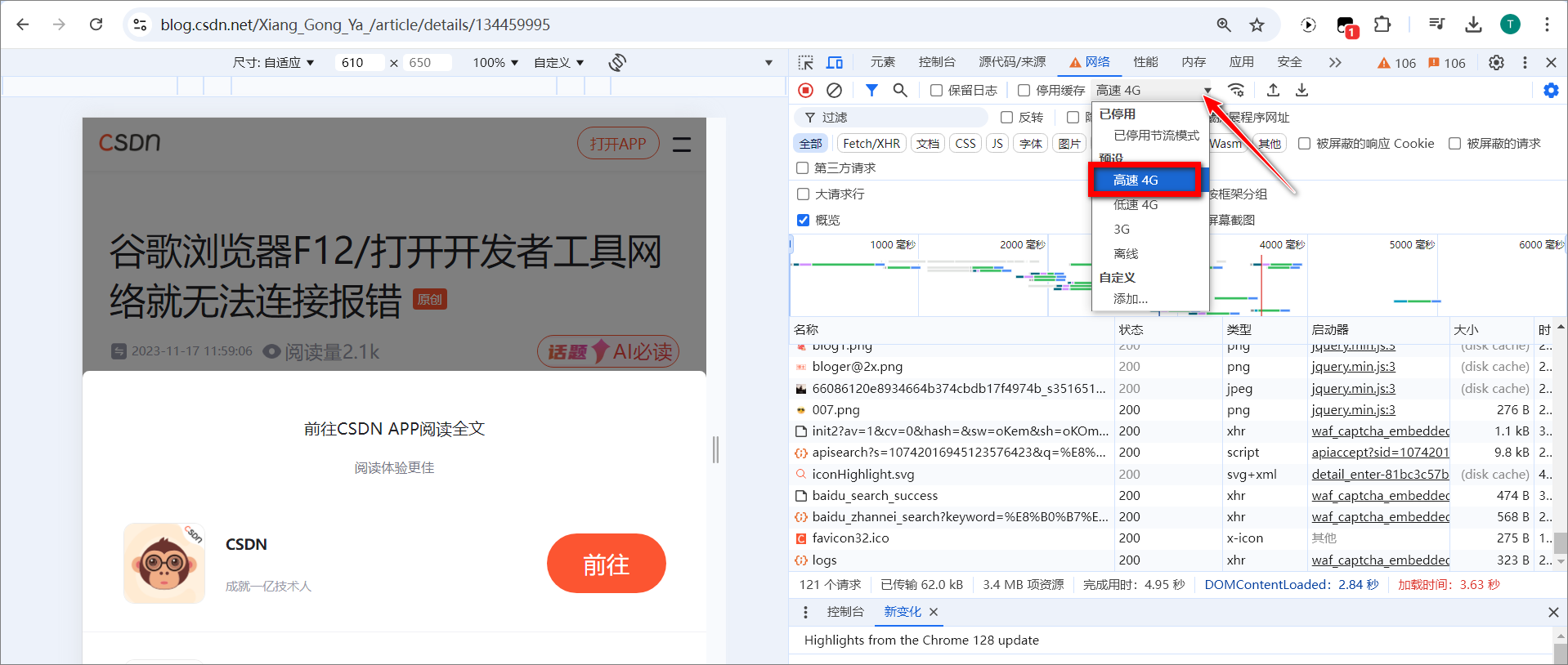This screenshot has width=1568, height=665.
Task: Click the browser back arrow
Action: (23, 25)
